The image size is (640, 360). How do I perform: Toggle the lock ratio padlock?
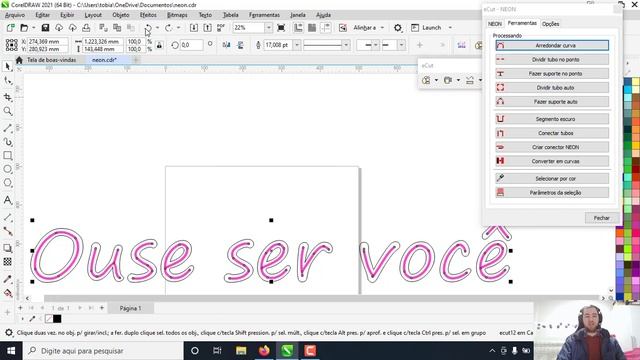point(159,45)
